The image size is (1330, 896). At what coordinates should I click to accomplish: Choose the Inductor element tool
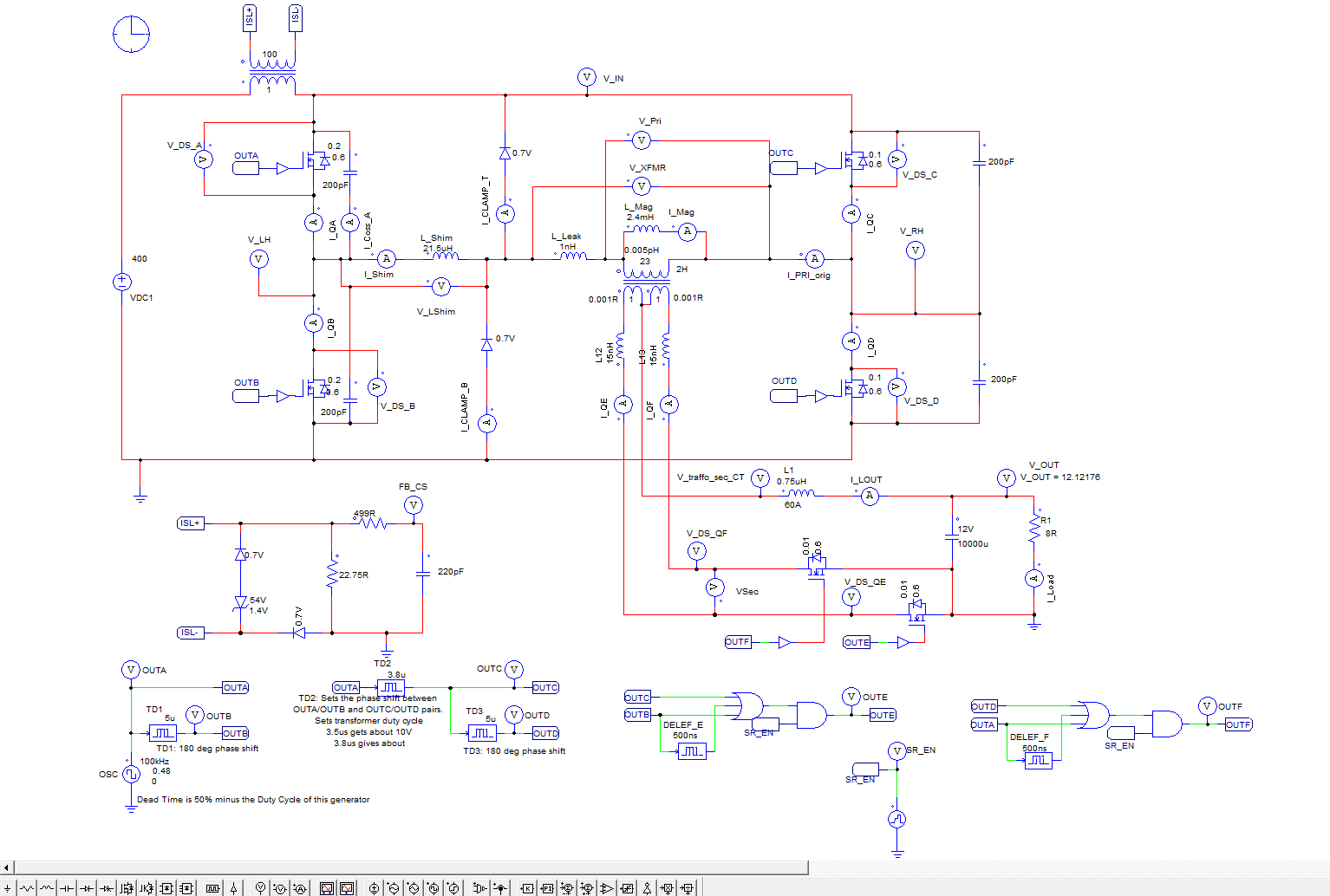click(47, 887)
